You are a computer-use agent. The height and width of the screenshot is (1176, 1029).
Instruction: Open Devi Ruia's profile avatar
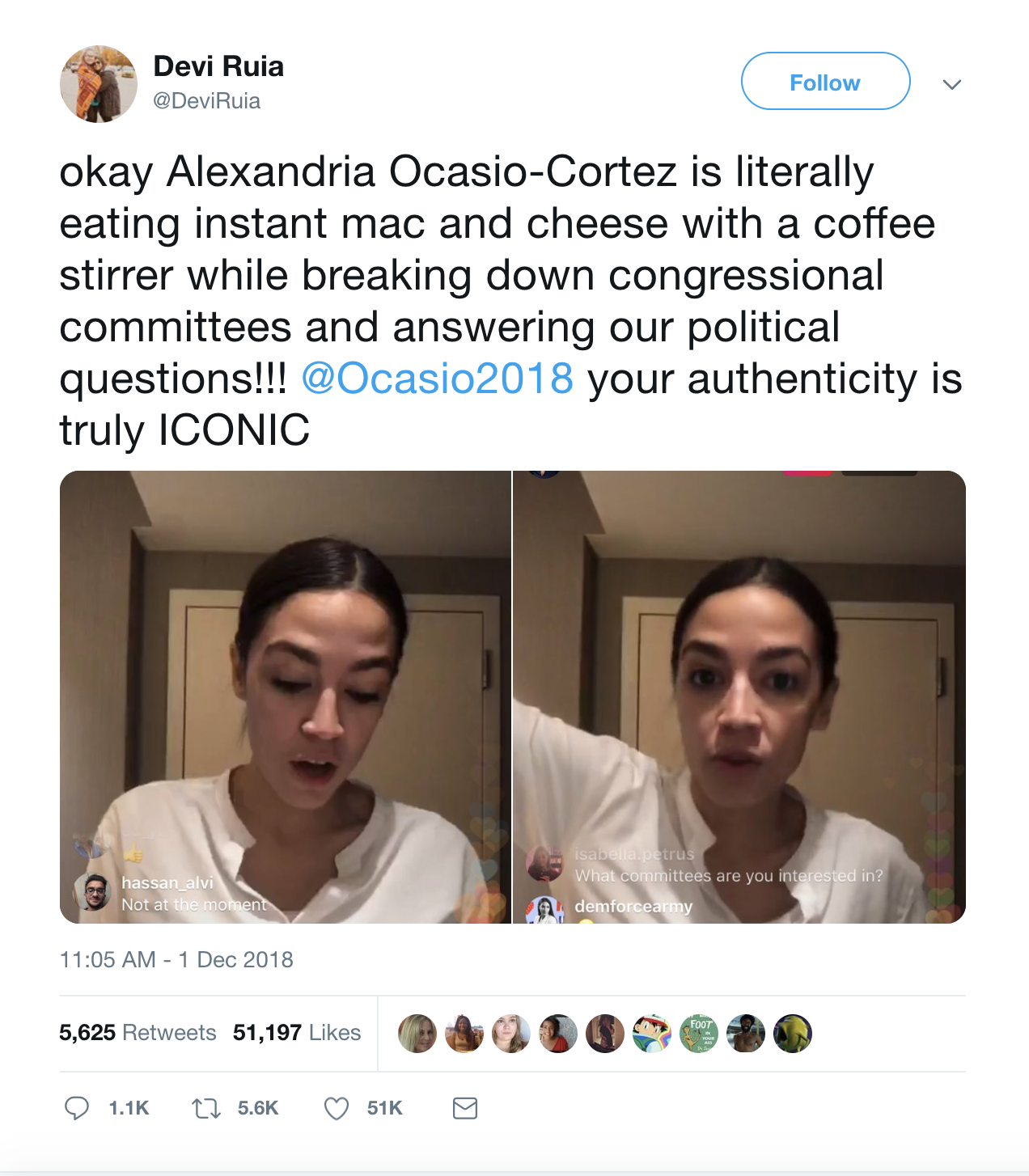pos(99,84)
